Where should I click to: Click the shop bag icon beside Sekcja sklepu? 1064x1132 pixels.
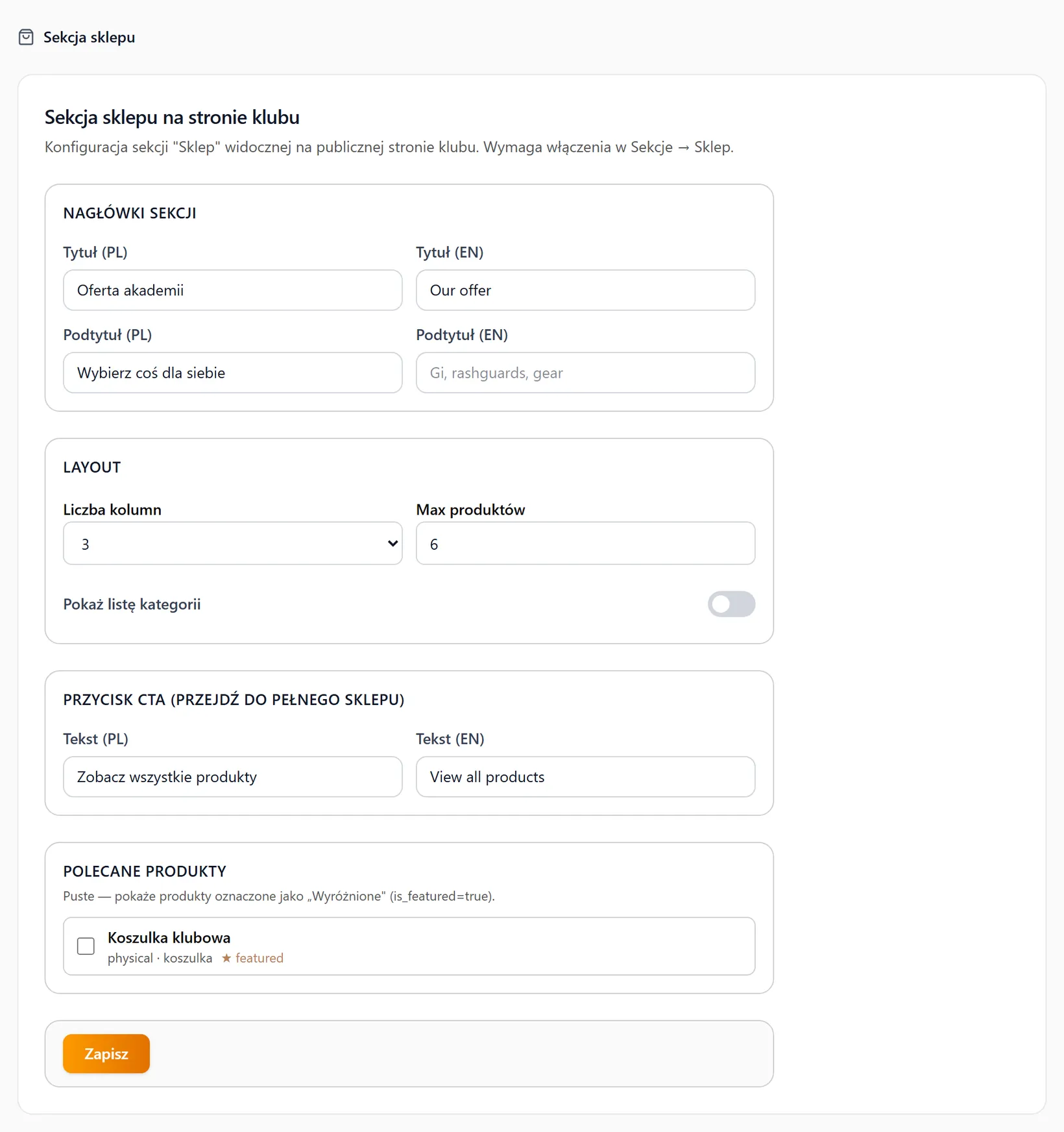coord(26,37)
